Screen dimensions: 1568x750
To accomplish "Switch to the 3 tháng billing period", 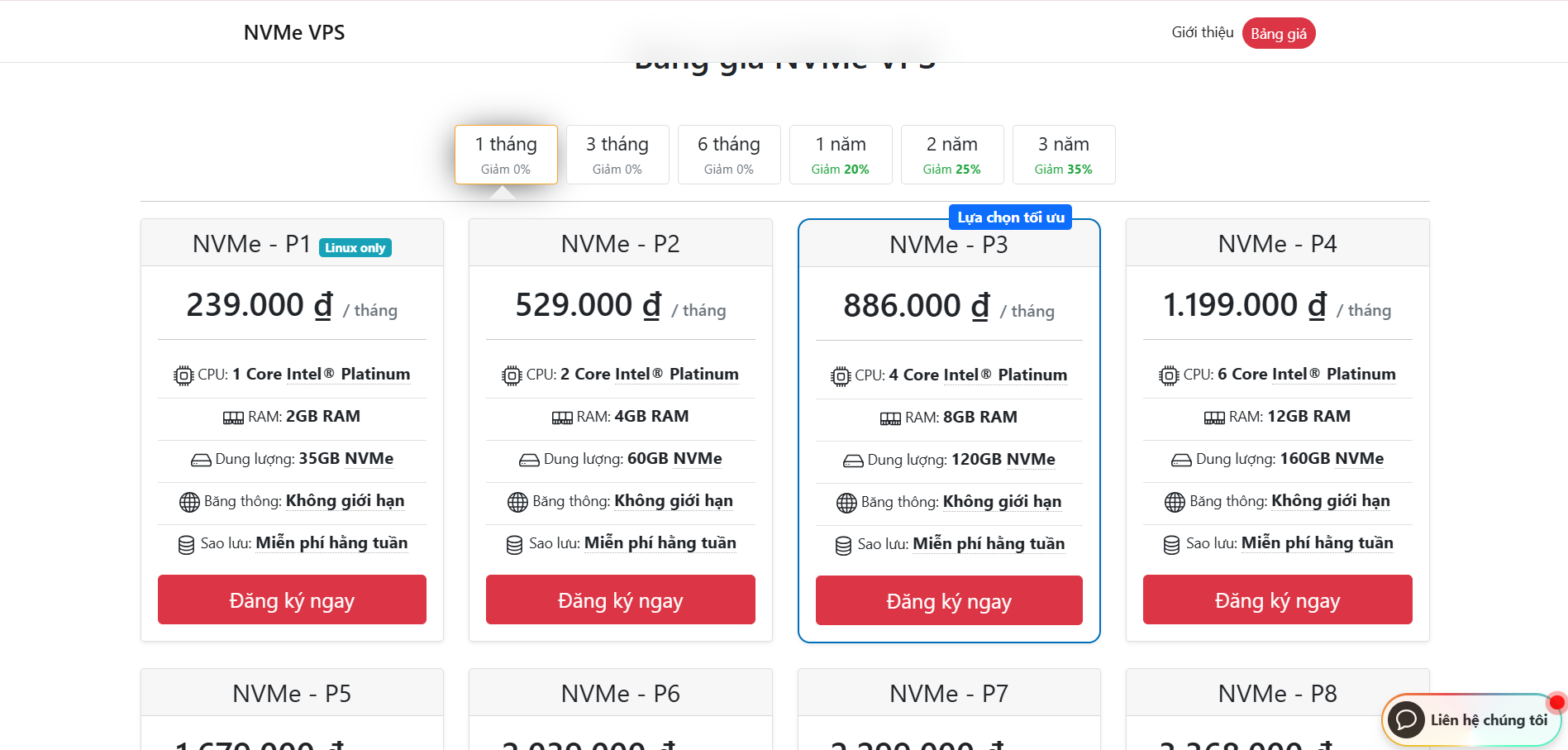I will (x=617, y=155).
